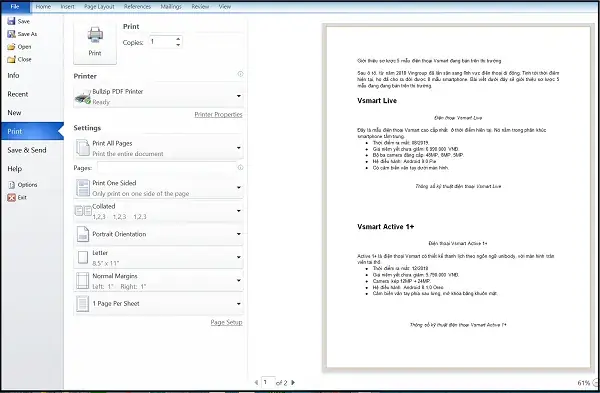Screen dimensions: 600x393
Task: Click the printer info icon beside Printer heading
Action: 240,74
